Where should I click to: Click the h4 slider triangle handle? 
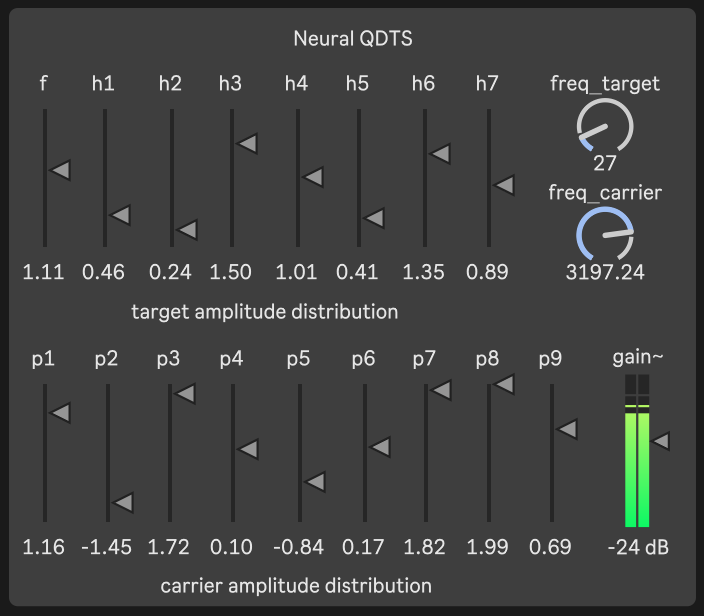tap(313, 177)
